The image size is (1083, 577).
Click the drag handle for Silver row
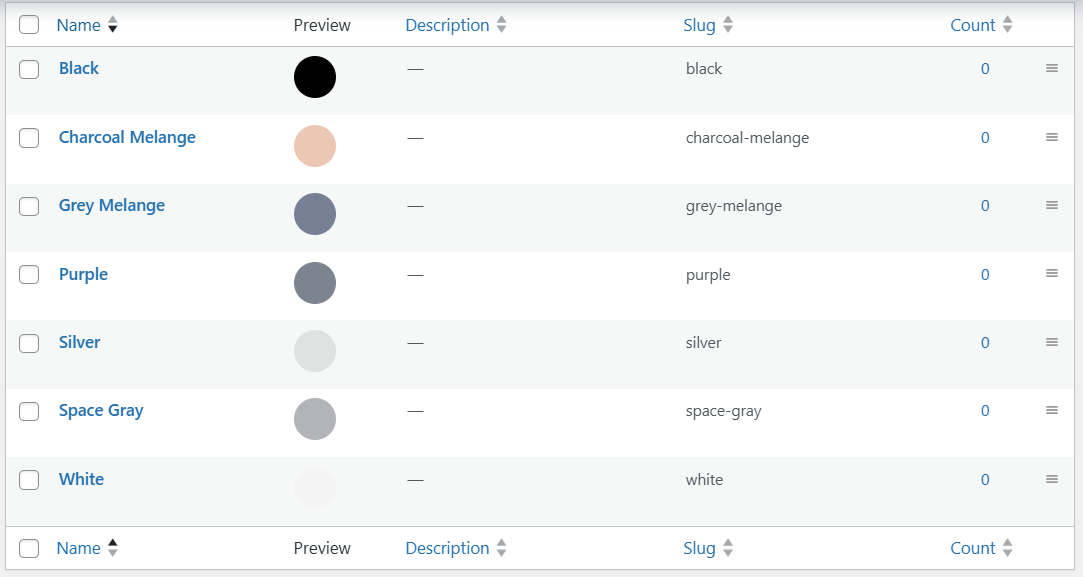click(1051, 342)
